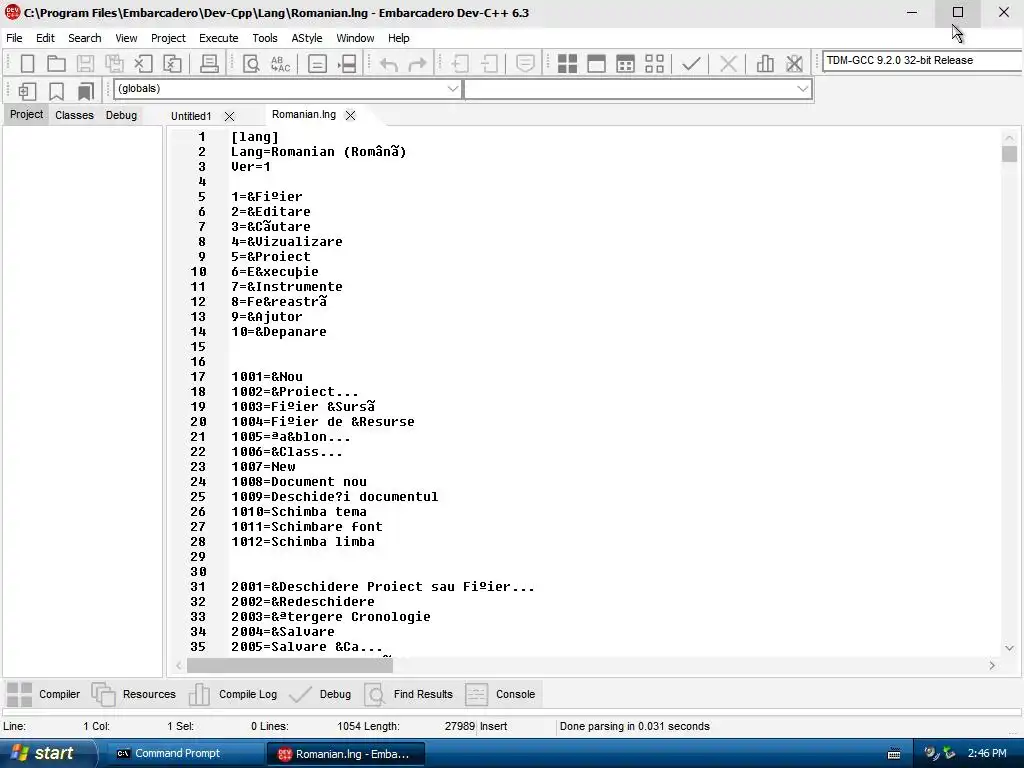The width and height of the screenshot is (1024, 768).
Task: Click the keyboard icon in system tray
Action: coord(894,754)
